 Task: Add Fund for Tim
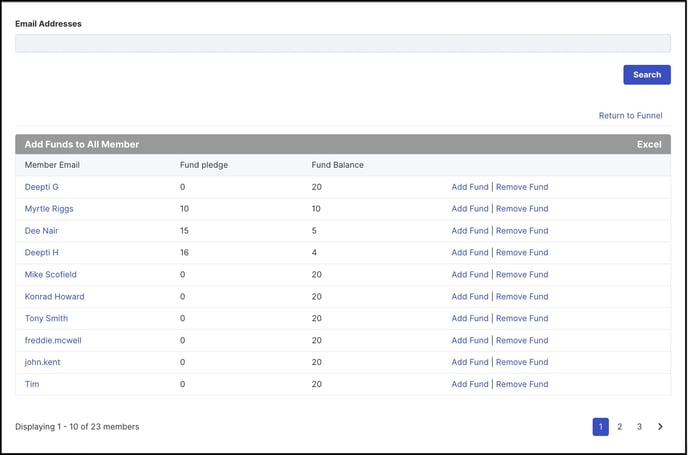pos(469,384)
